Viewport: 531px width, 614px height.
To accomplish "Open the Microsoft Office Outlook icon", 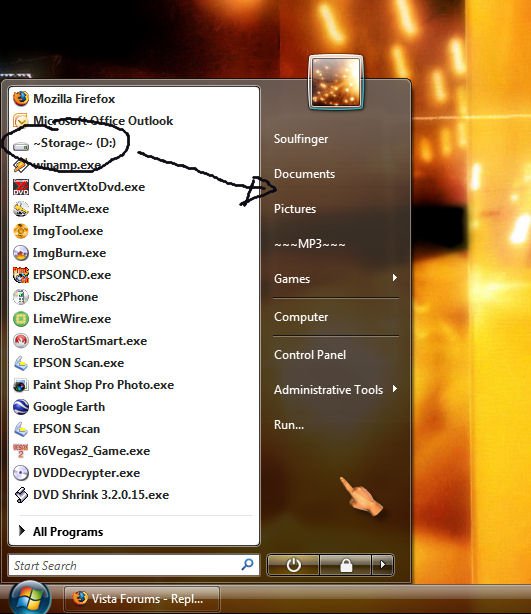I will click(21, 121).
